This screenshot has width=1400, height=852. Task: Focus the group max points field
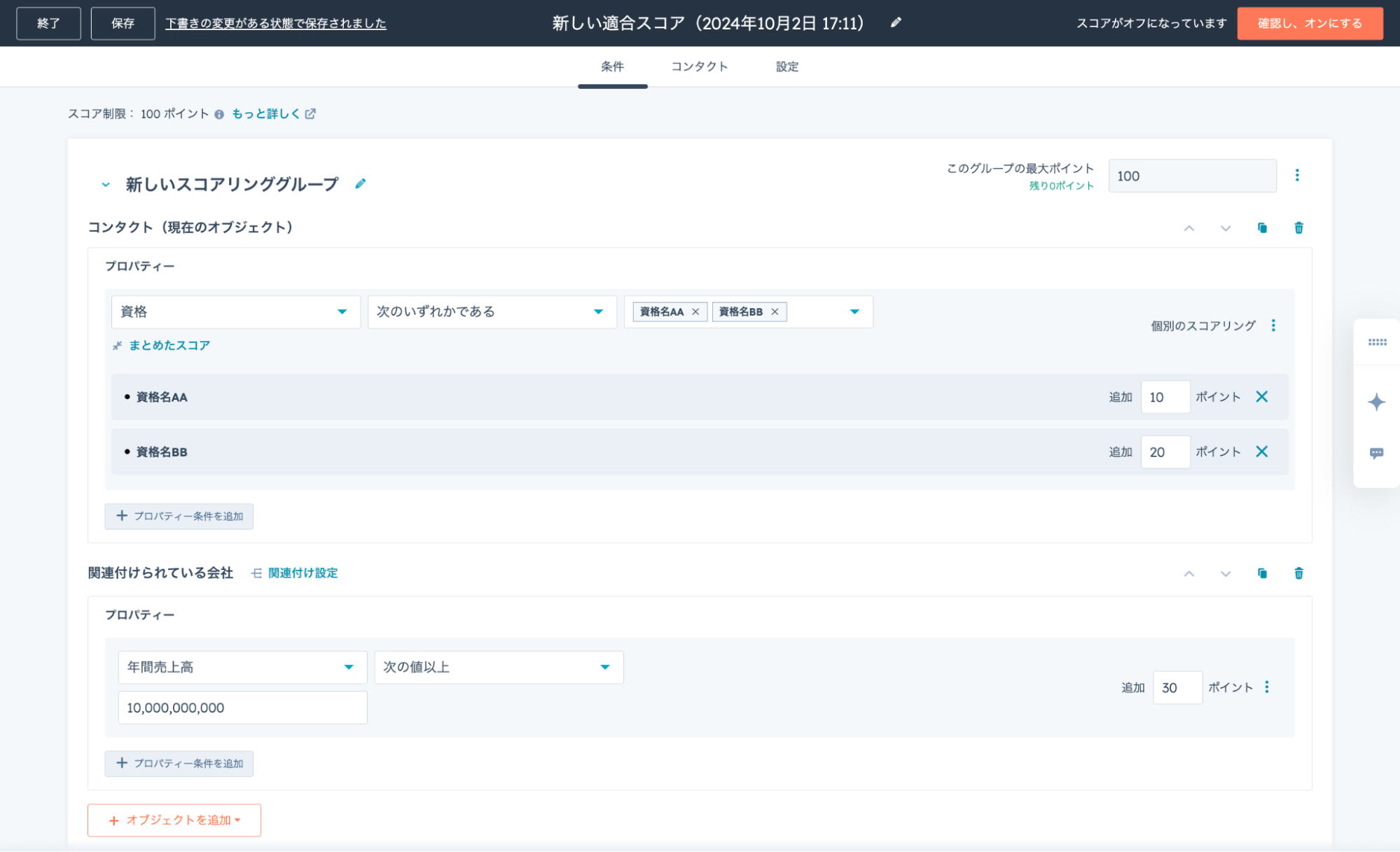[x=1192, y=176]
